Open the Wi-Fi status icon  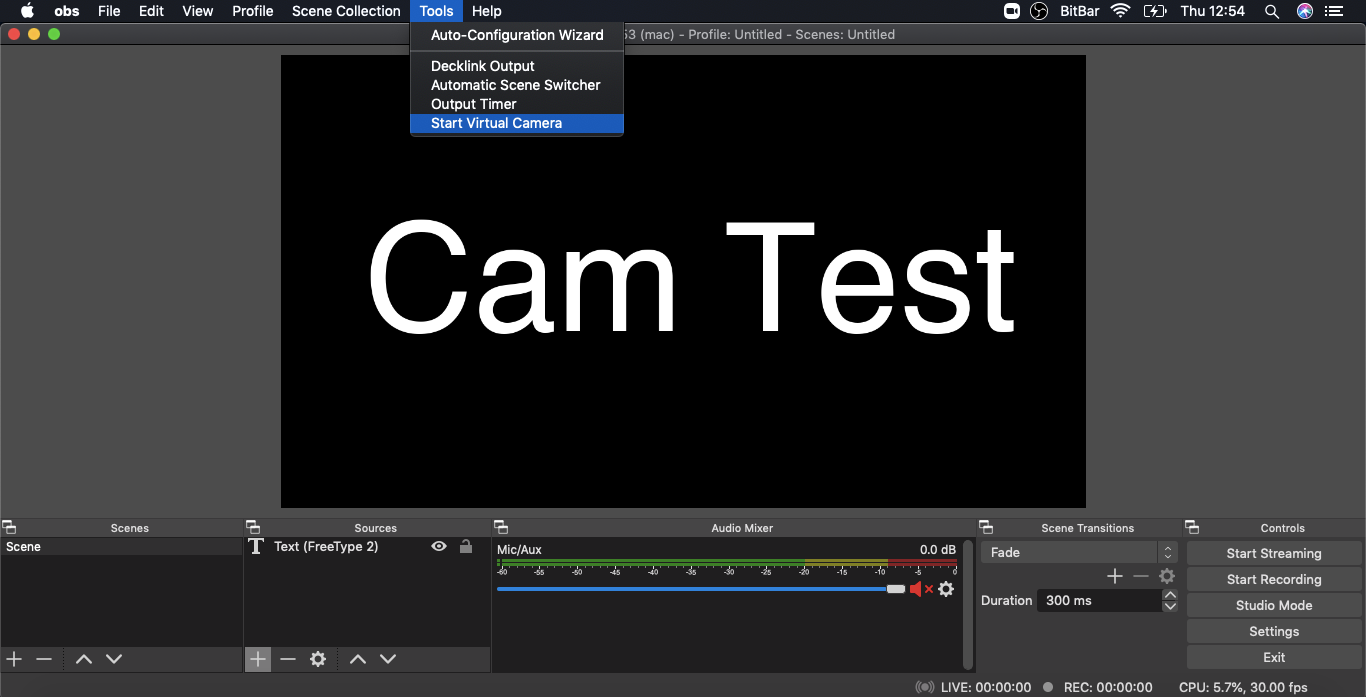click(x=1120, y=11)
